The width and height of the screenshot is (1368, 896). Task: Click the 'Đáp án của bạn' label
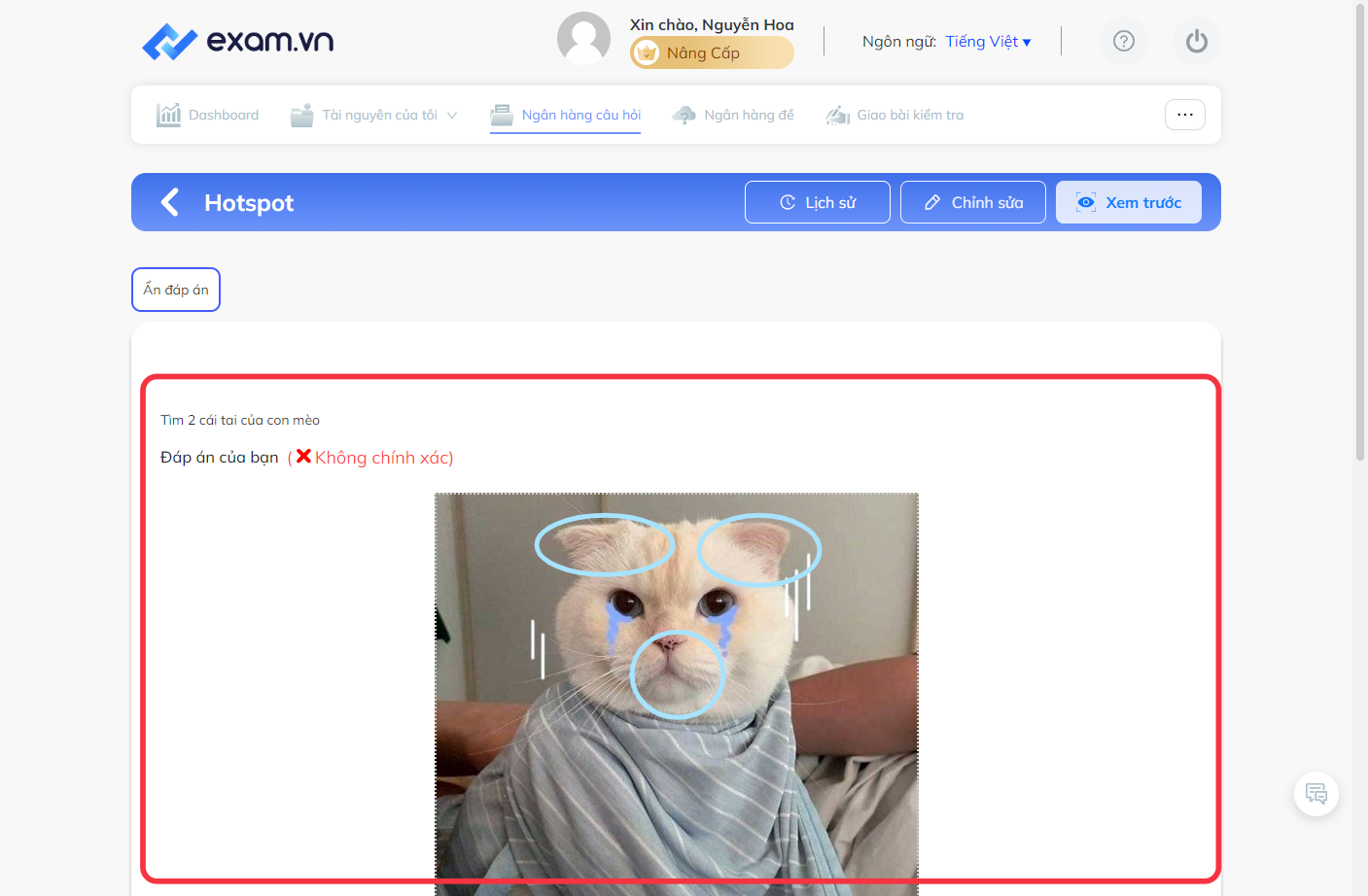tap(220, 457)
